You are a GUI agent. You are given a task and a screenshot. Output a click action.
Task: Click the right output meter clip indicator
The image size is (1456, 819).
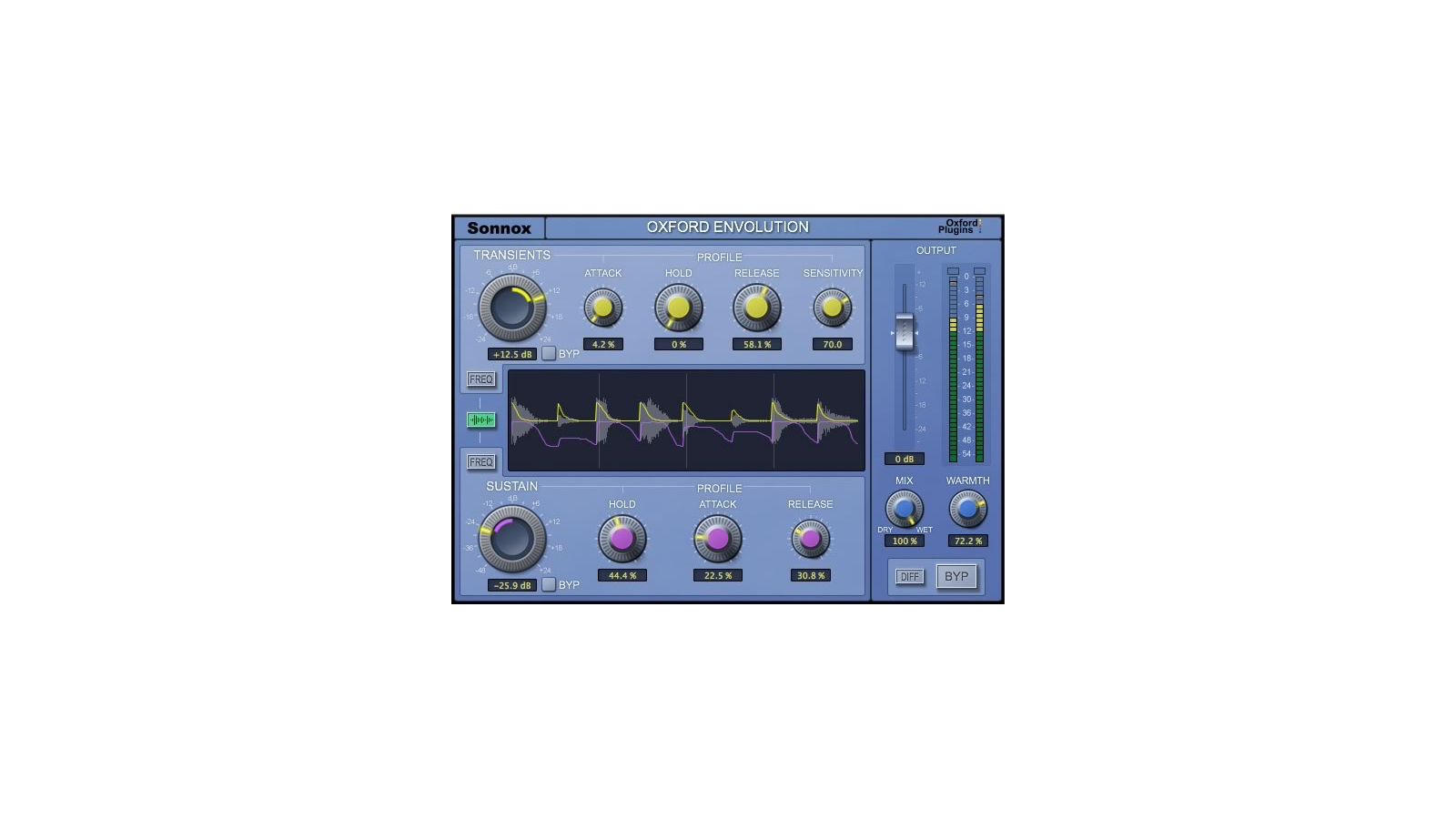(x=979, y=271)
